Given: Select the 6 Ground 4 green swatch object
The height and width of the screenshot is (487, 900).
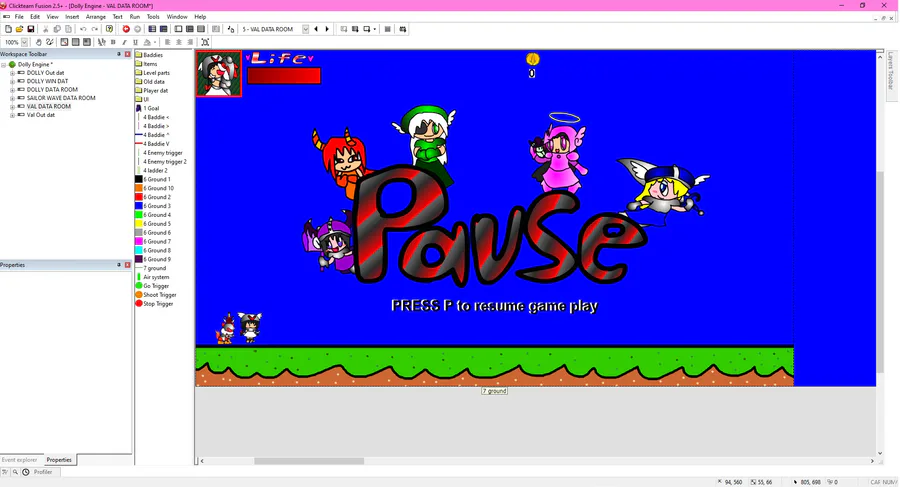Looking at the screenshot, I should (153, 215).
